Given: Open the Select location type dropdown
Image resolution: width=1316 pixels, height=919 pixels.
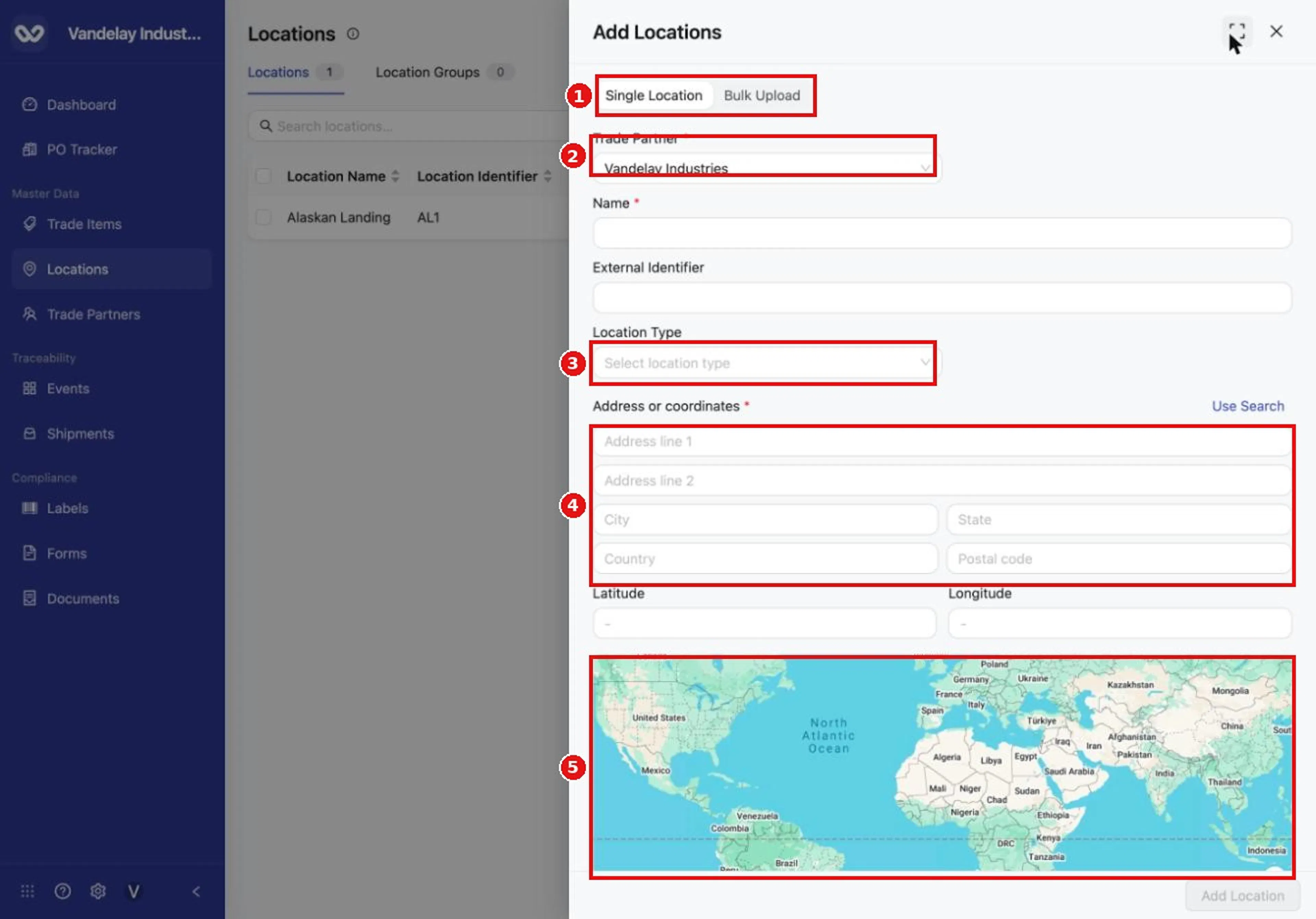Looking at the screenshot, I should click(x=767, y=363).
